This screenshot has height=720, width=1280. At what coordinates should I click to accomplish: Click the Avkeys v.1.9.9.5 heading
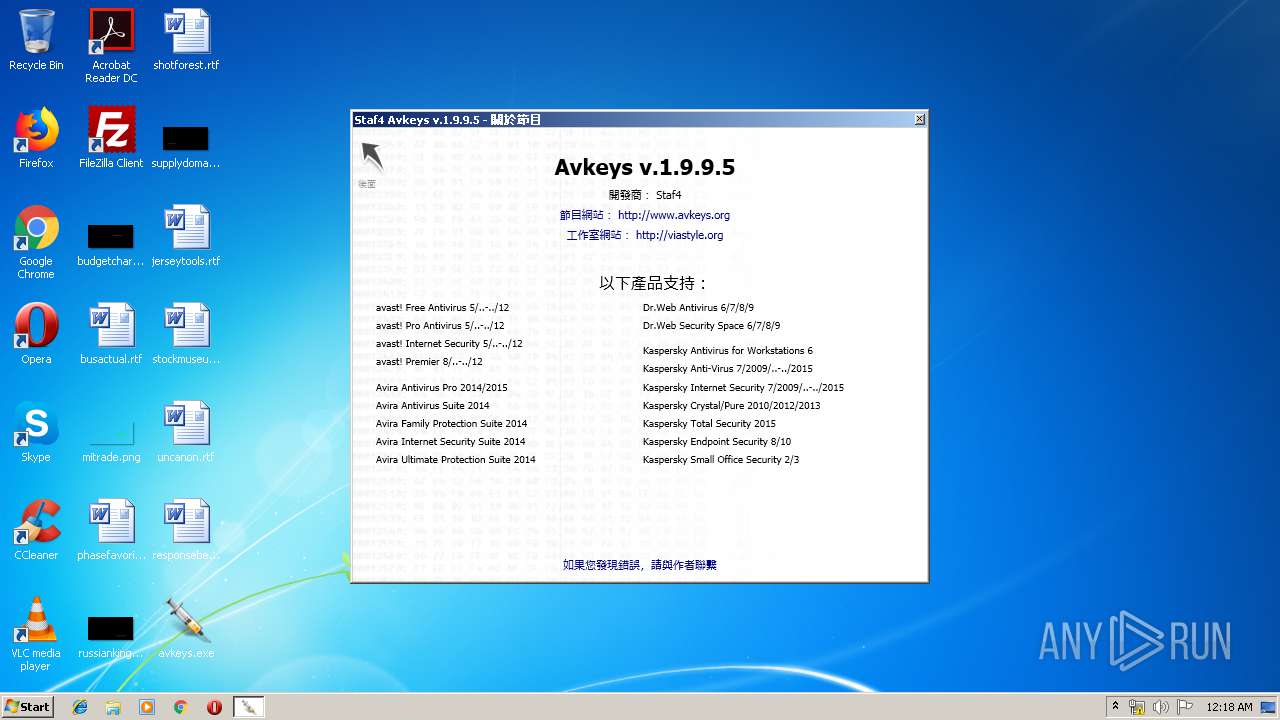click(644, 167)
